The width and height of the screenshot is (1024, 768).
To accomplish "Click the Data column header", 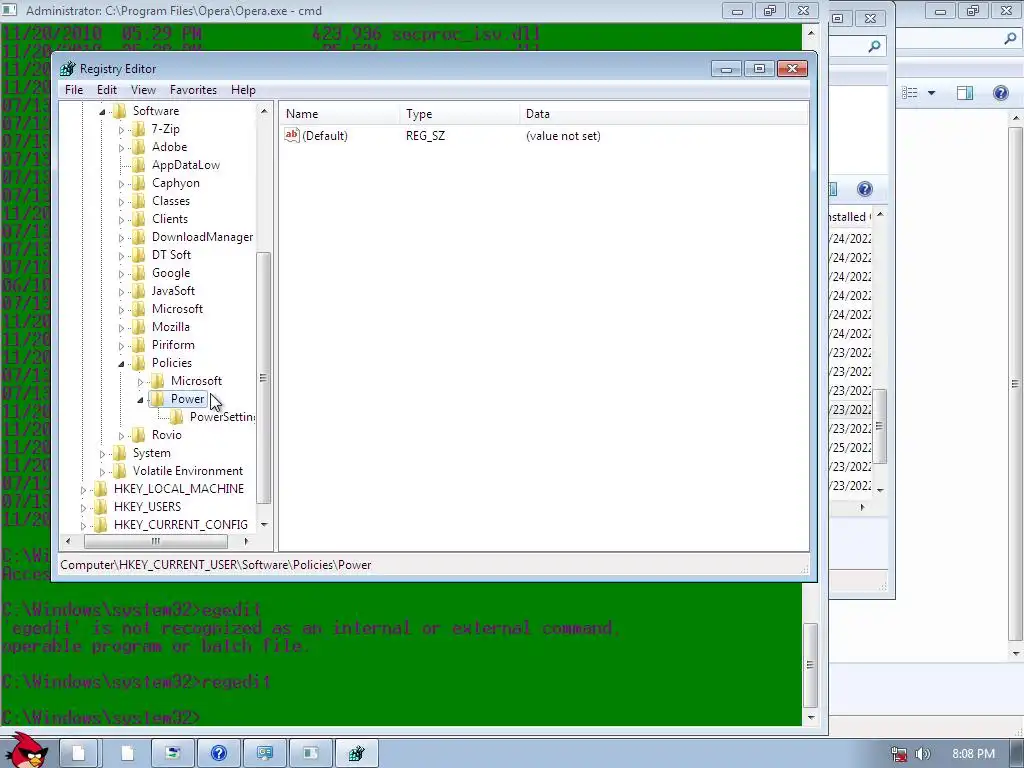I will pos(664,114).
